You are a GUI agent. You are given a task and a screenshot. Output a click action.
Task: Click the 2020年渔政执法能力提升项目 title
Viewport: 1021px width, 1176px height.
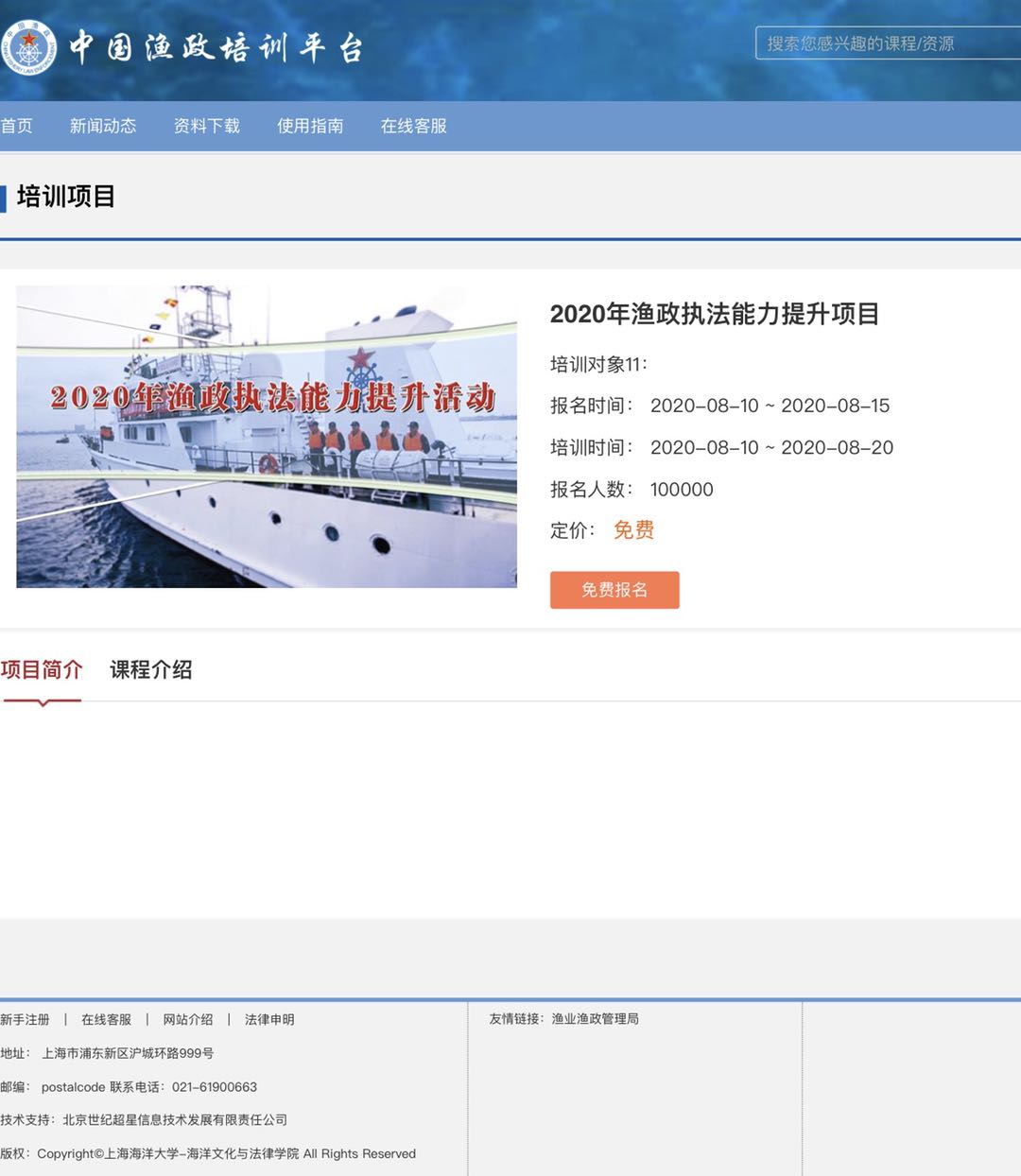click(x=715, y=314)
